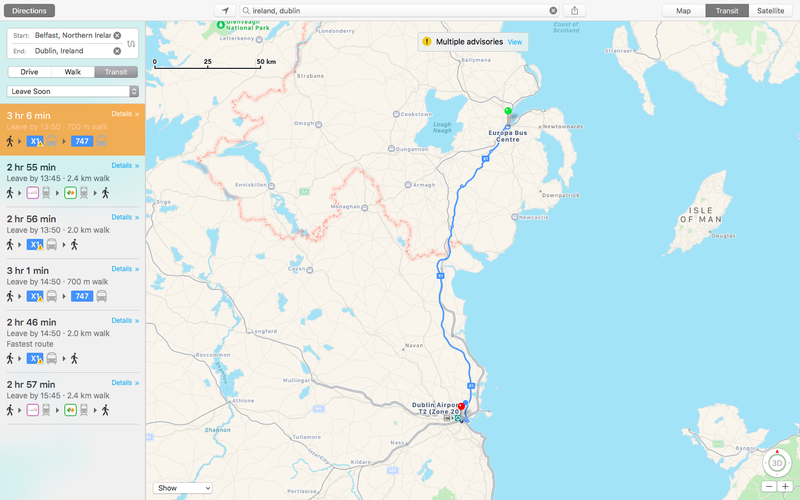Clear the search field text
This screenshot has height=500, width=800.
(x=553, y=10)
